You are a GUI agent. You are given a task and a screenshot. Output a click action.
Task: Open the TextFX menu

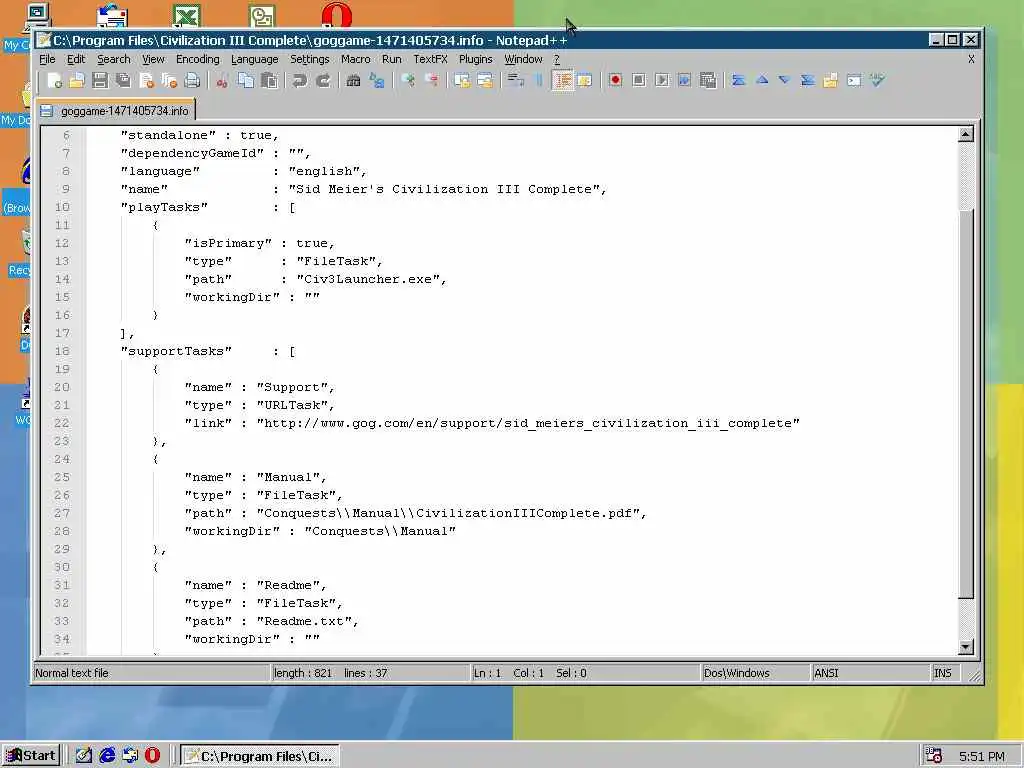430,59
